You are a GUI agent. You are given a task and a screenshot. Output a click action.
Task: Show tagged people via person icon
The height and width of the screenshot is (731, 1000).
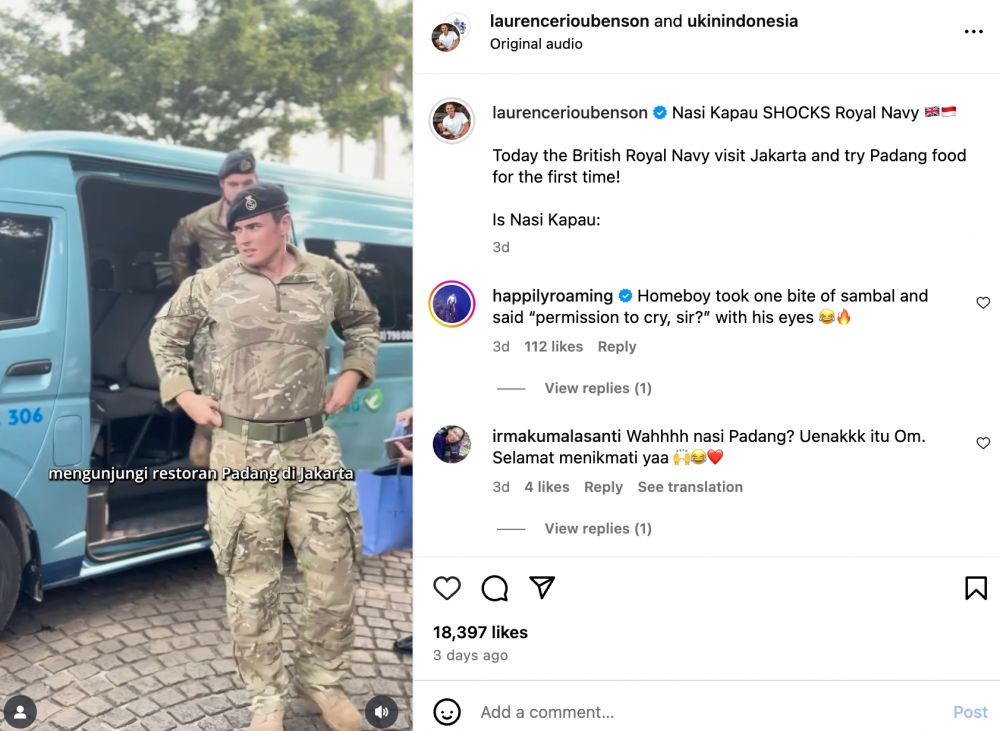pos(20,711)
